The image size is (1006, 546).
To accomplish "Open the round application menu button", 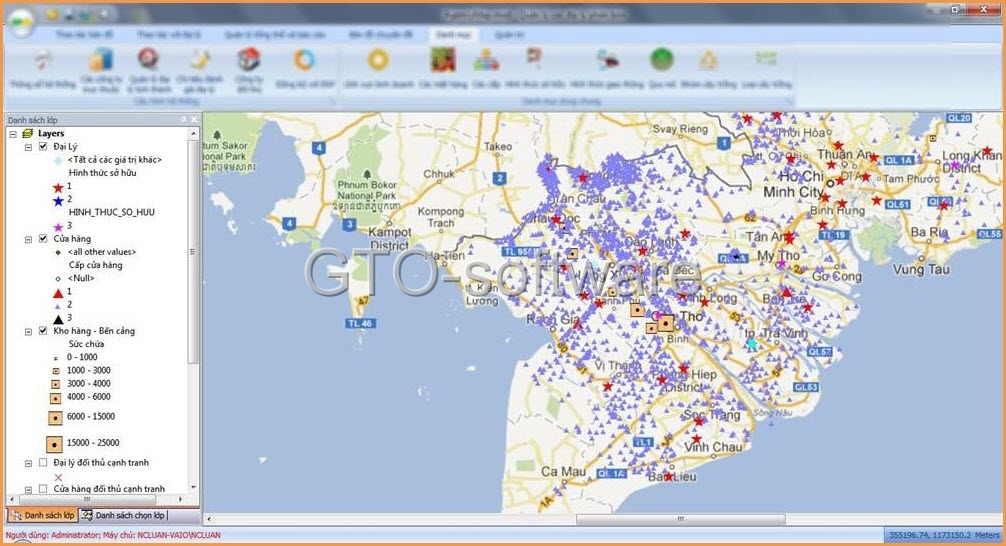I will pyautogui.click(x=21, y=22).
